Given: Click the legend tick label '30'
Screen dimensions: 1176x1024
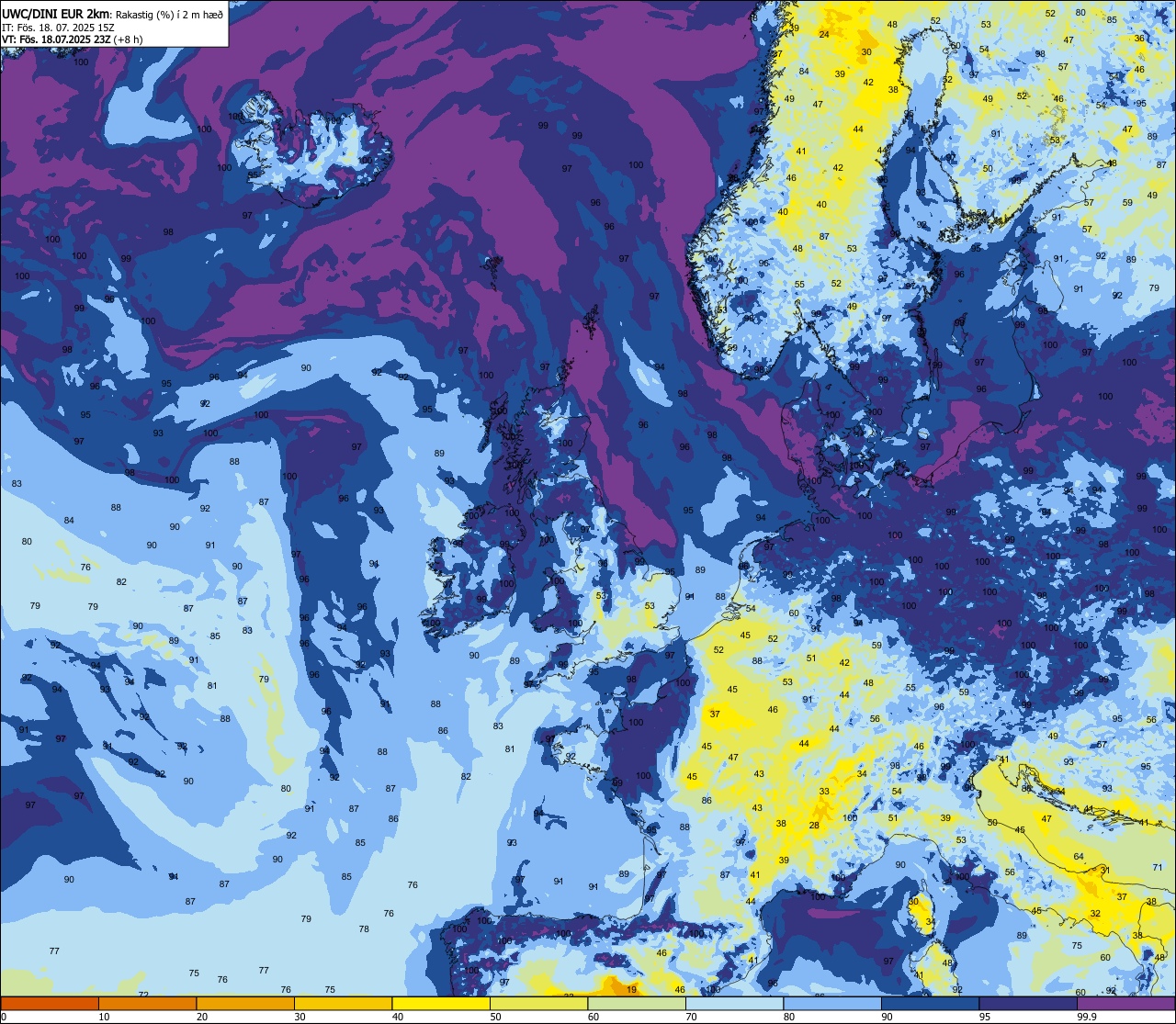Looking at the screenshot, I should 300,1017.
